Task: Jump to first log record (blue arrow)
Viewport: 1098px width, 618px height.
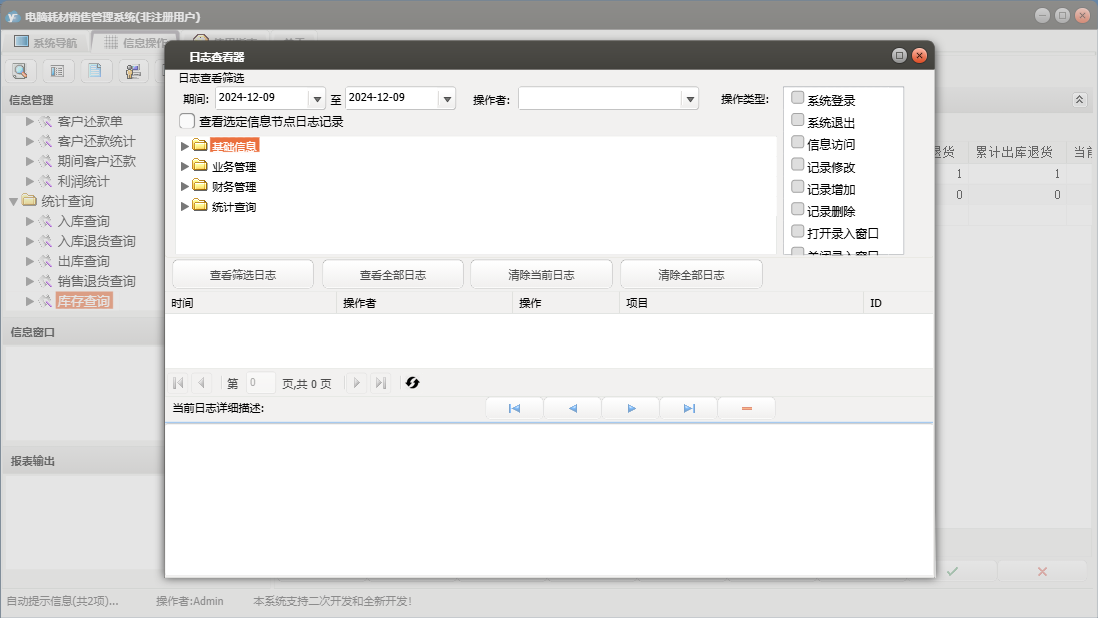Action: [514, 408]
